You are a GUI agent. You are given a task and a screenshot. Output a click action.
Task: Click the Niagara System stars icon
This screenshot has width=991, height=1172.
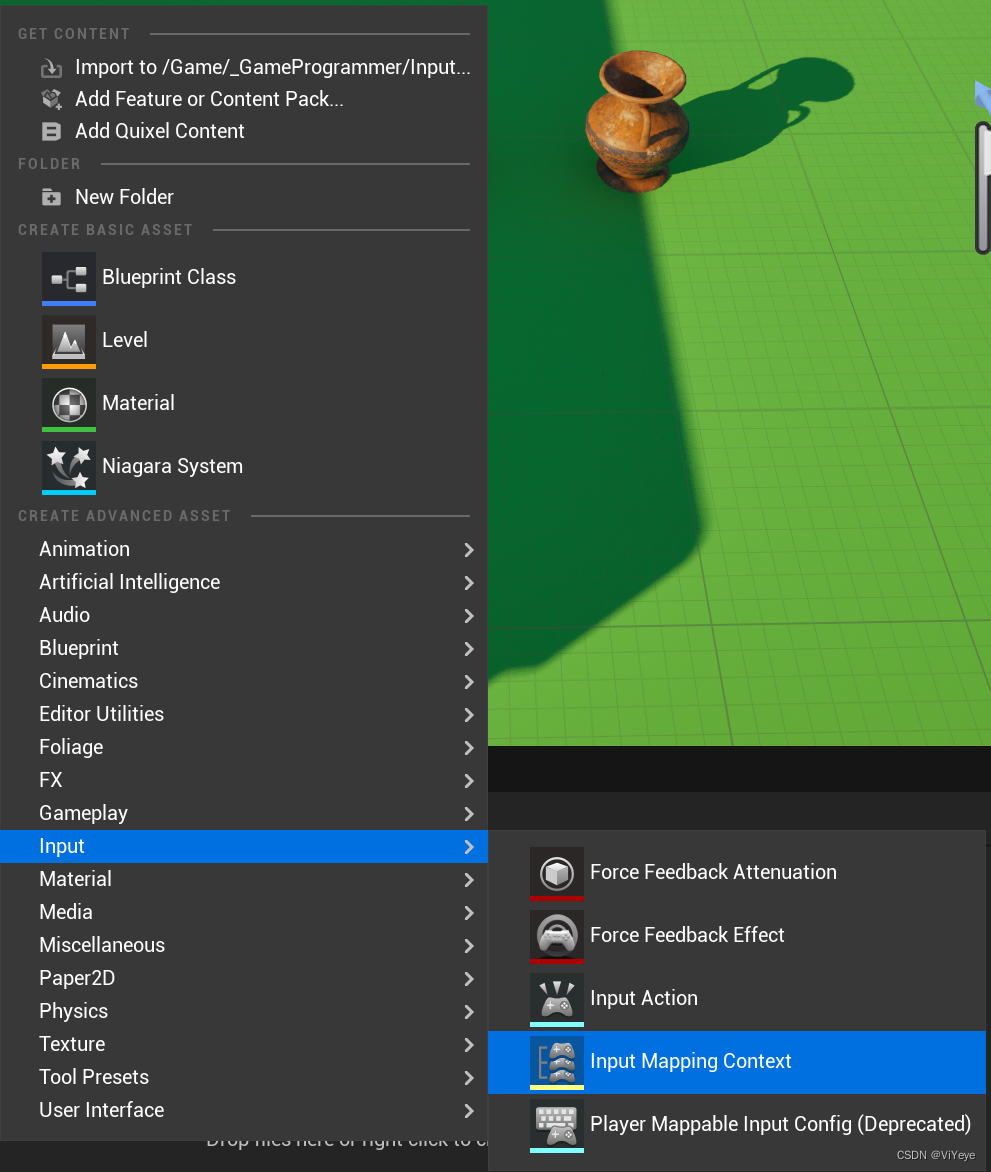69,467
